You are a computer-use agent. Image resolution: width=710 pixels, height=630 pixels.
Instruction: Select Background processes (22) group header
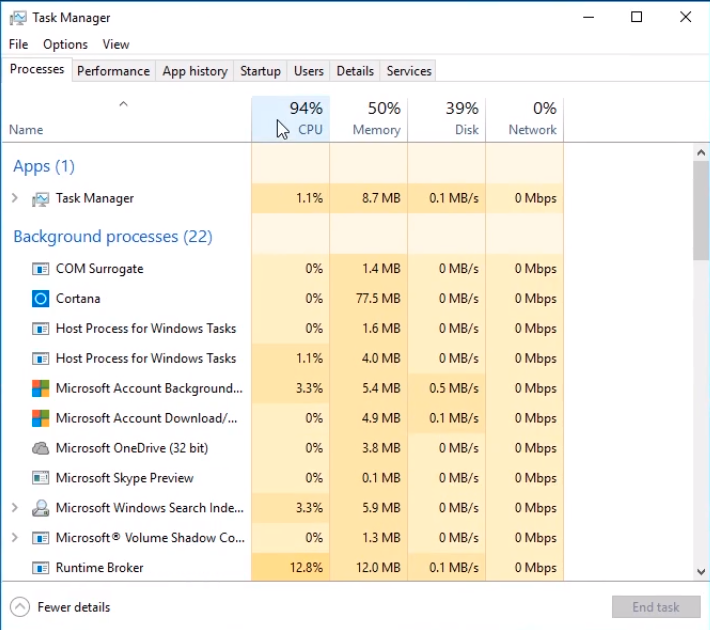113,237
